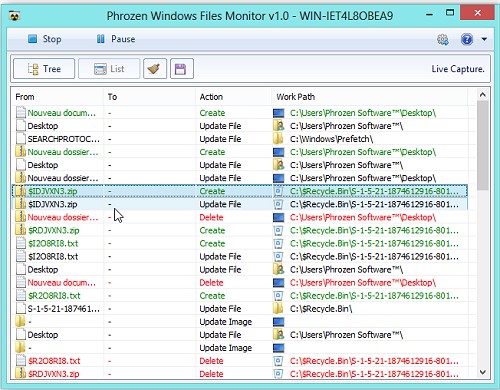Select the green $R2O8RI8.txt Create row
This screenshot has height=390, width=500.
coord(239,296)
